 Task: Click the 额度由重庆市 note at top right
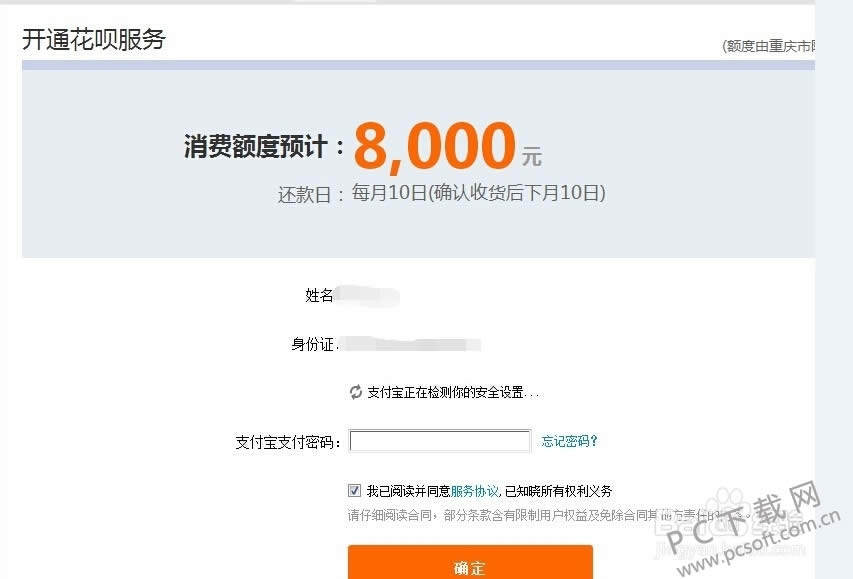click(768, 46)
